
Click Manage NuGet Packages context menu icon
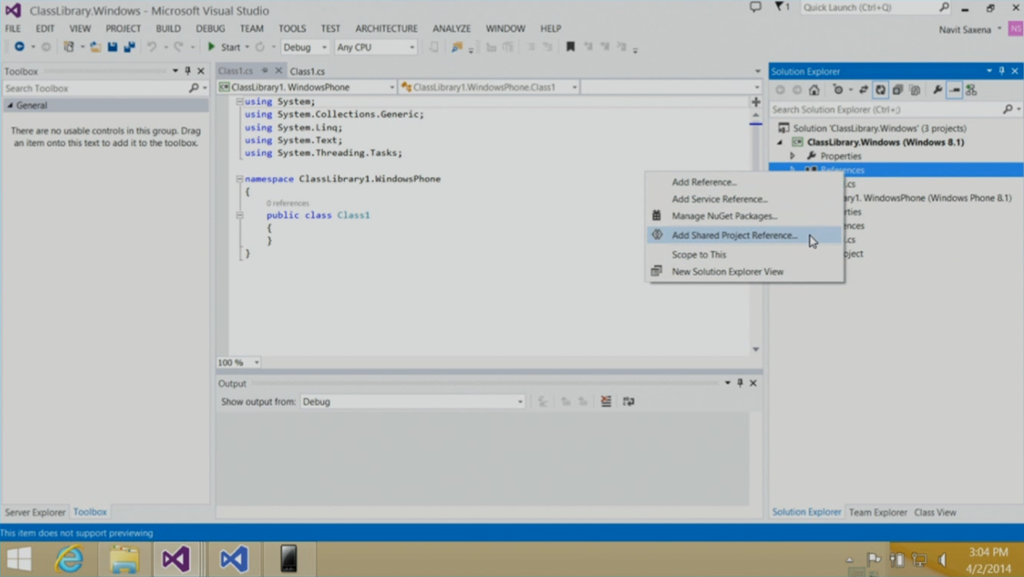[656, 215]
